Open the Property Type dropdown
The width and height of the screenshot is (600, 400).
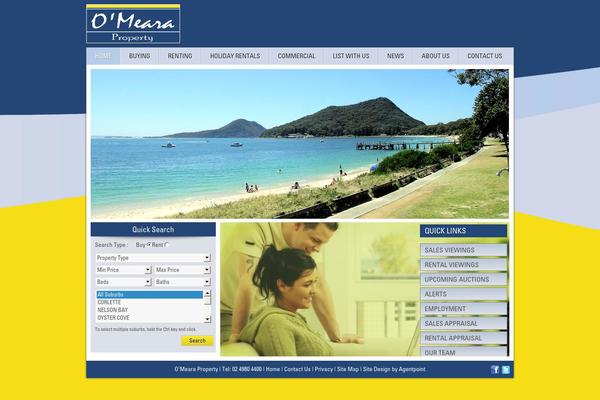point(153,258)
